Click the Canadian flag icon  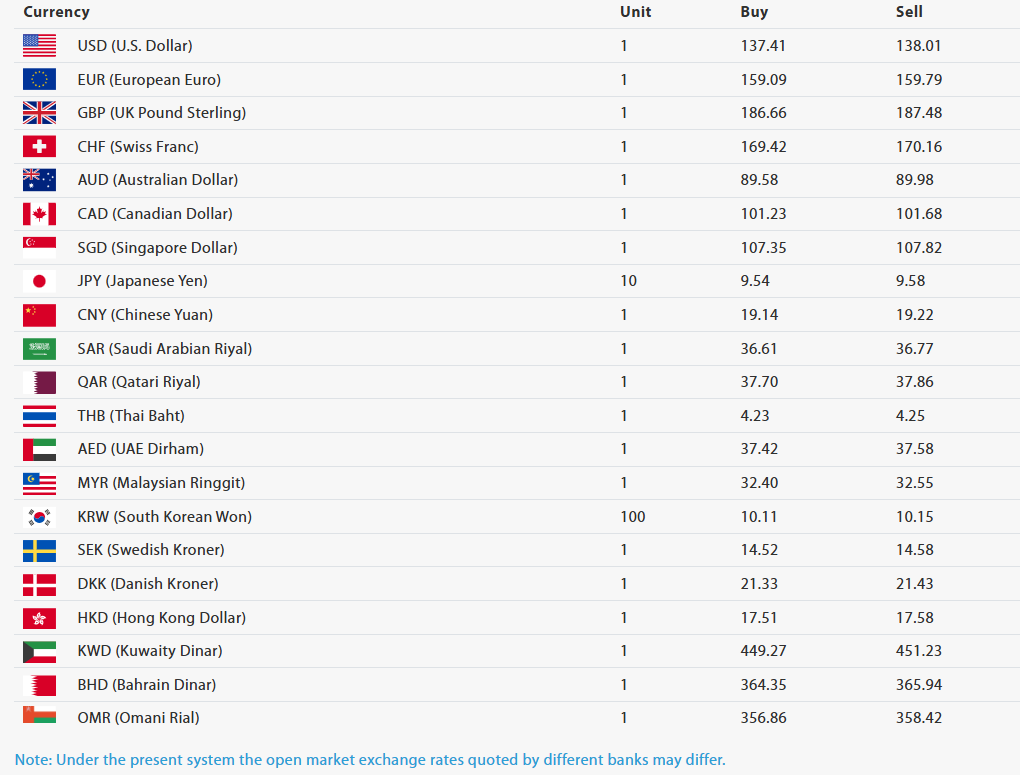pos(39,213)
